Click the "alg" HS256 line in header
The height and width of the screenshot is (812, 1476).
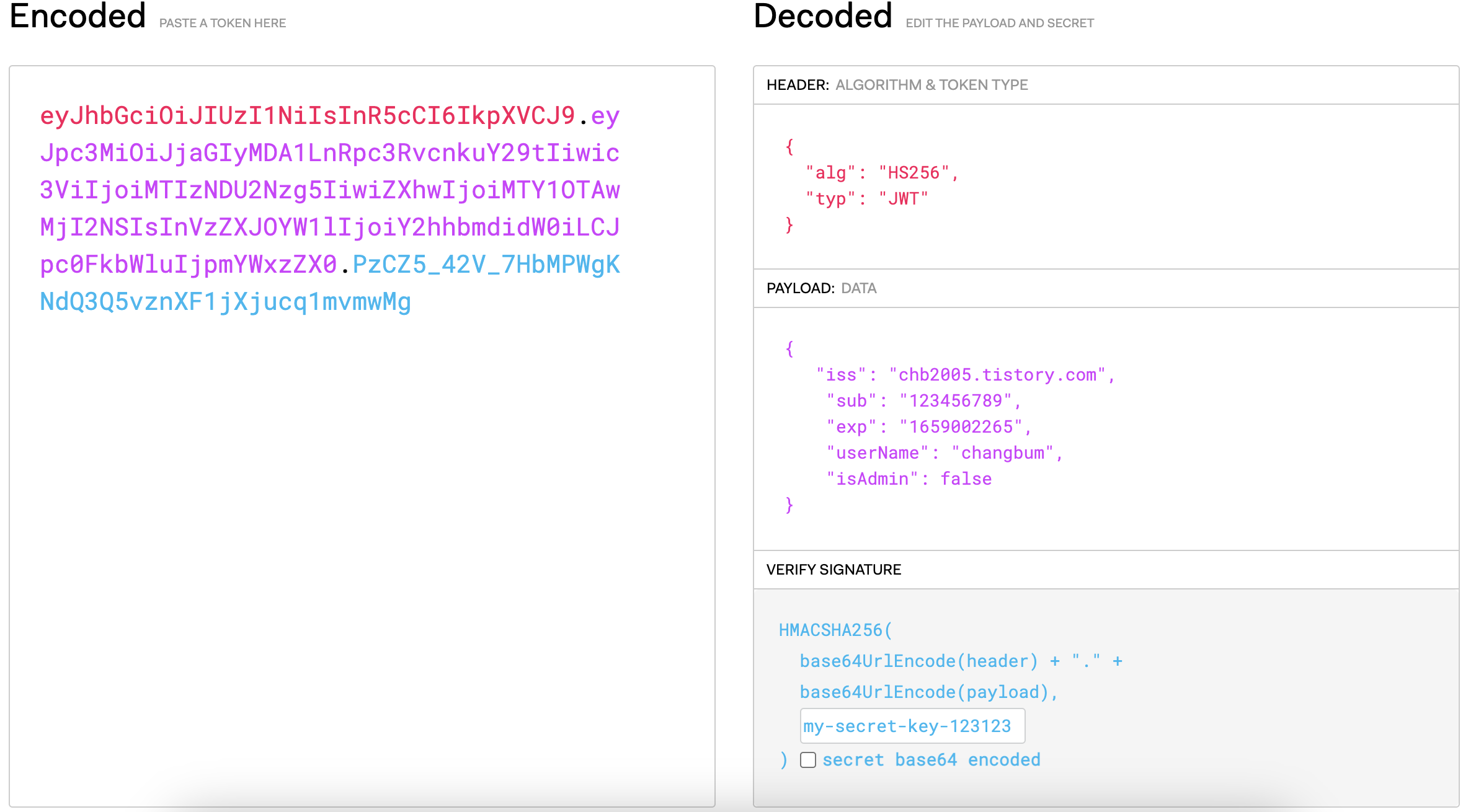881,173
